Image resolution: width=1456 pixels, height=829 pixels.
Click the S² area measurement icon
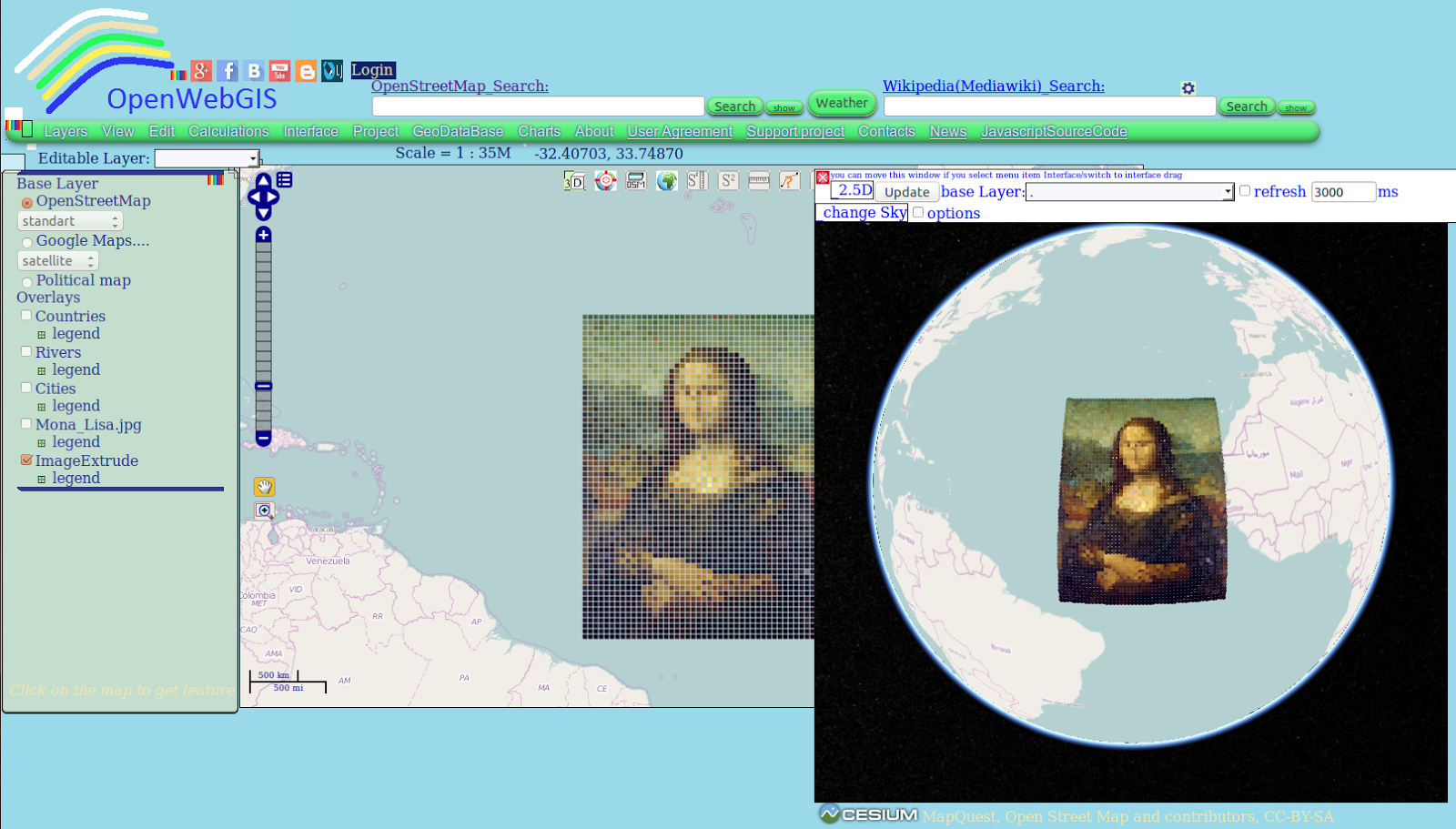pyautogui.click(x=728, y=181)
